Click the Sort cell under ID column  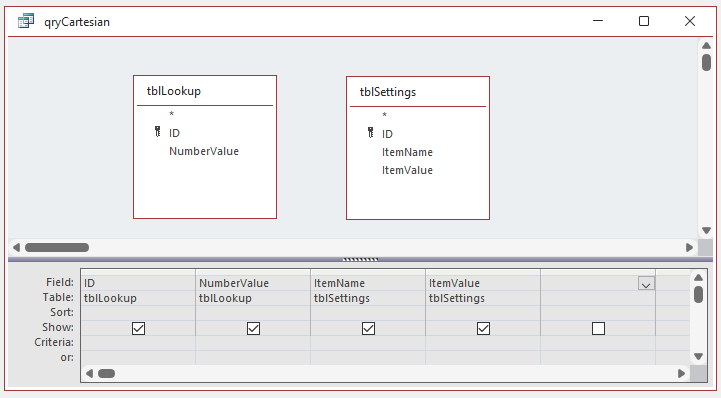pyautogui.click(x=138, y=313)
